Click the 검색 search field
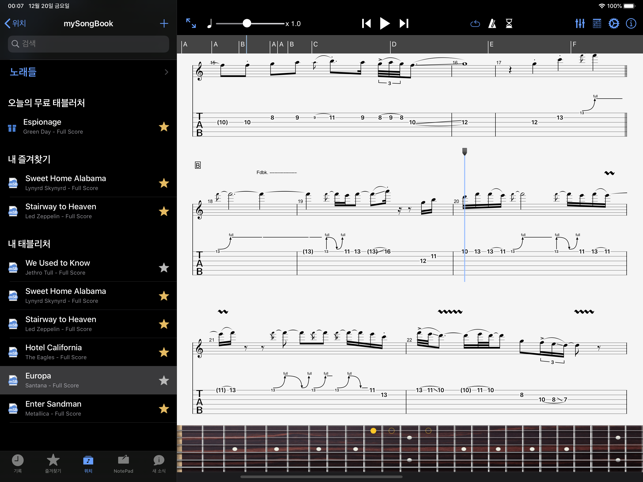 (x=88, y=43)
